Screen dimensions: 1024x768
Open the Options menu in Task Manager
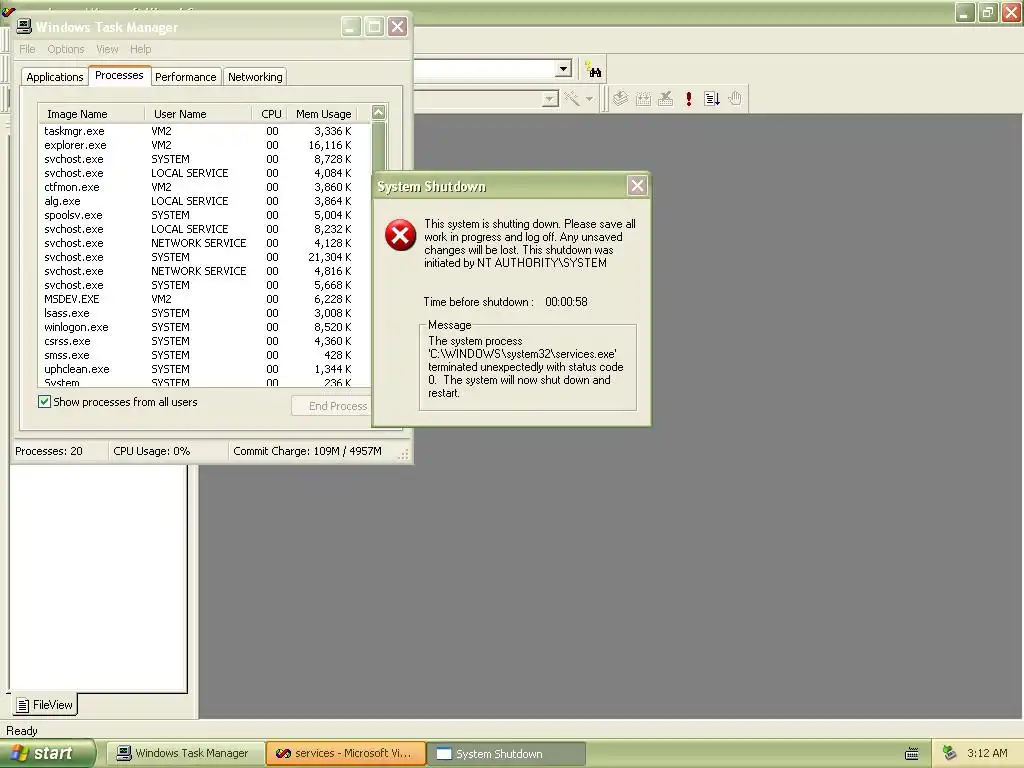(66, 49)
